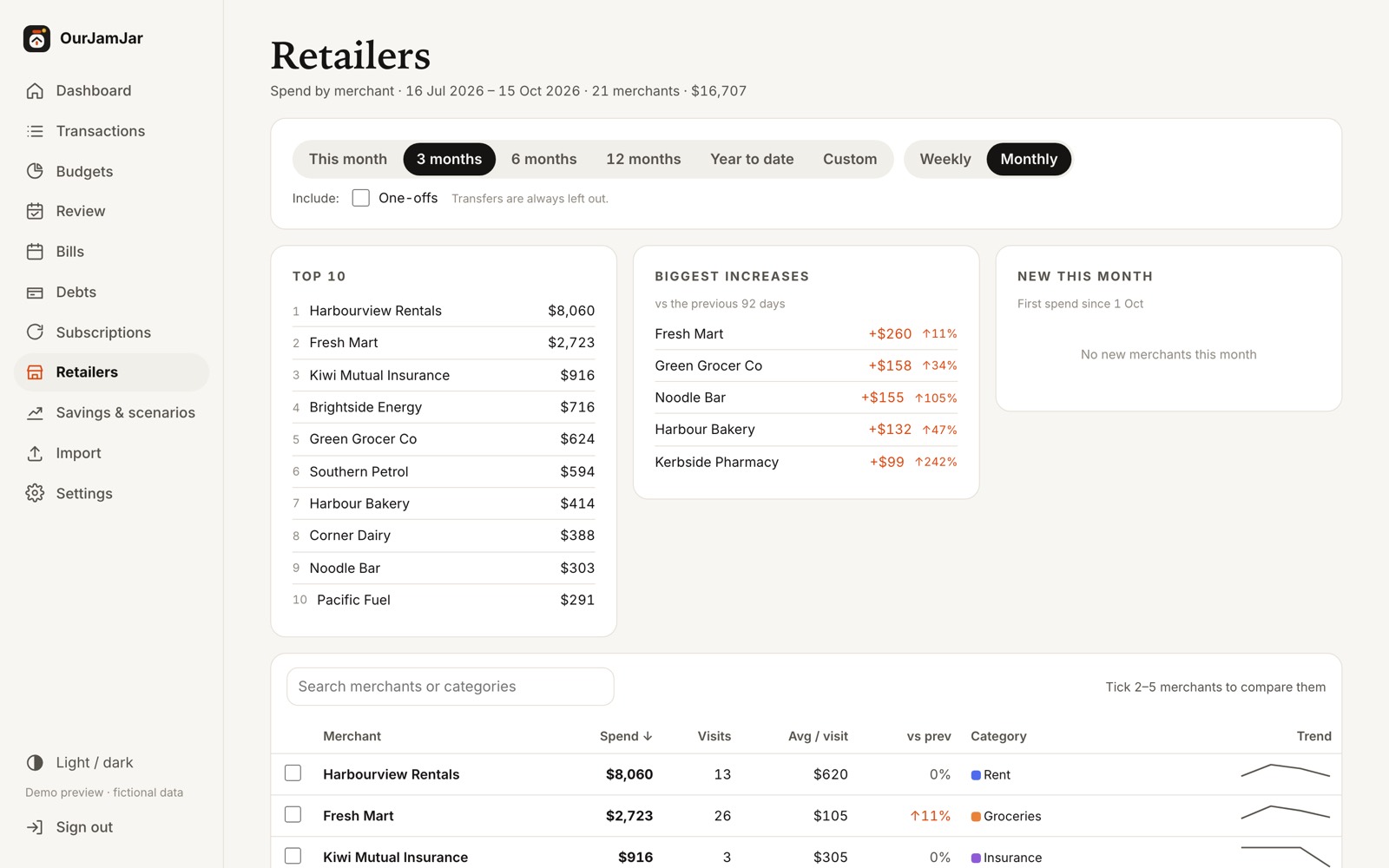Select the 12 months range
Image resolution: width=1389 pixels, height=868 pixels.
tap(643, 160)
